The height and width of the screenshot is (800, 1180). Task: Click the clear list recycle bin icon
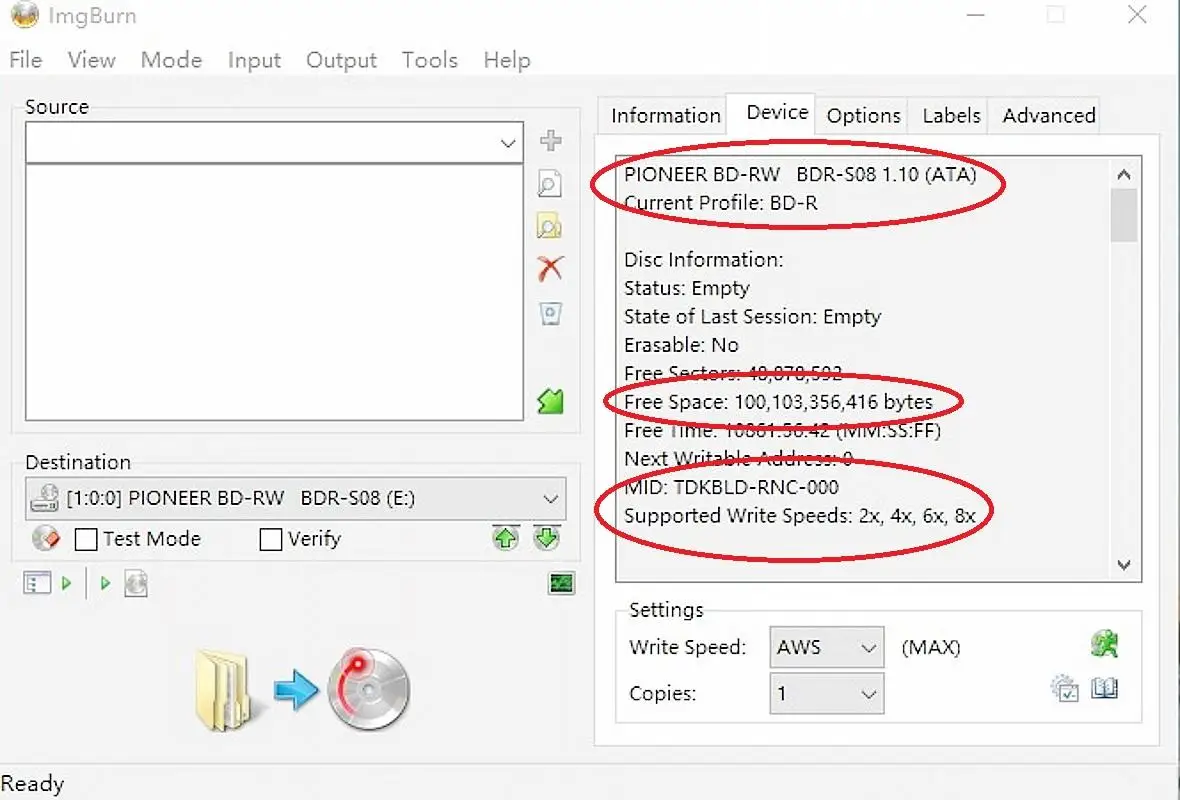[x=550, y=313]
